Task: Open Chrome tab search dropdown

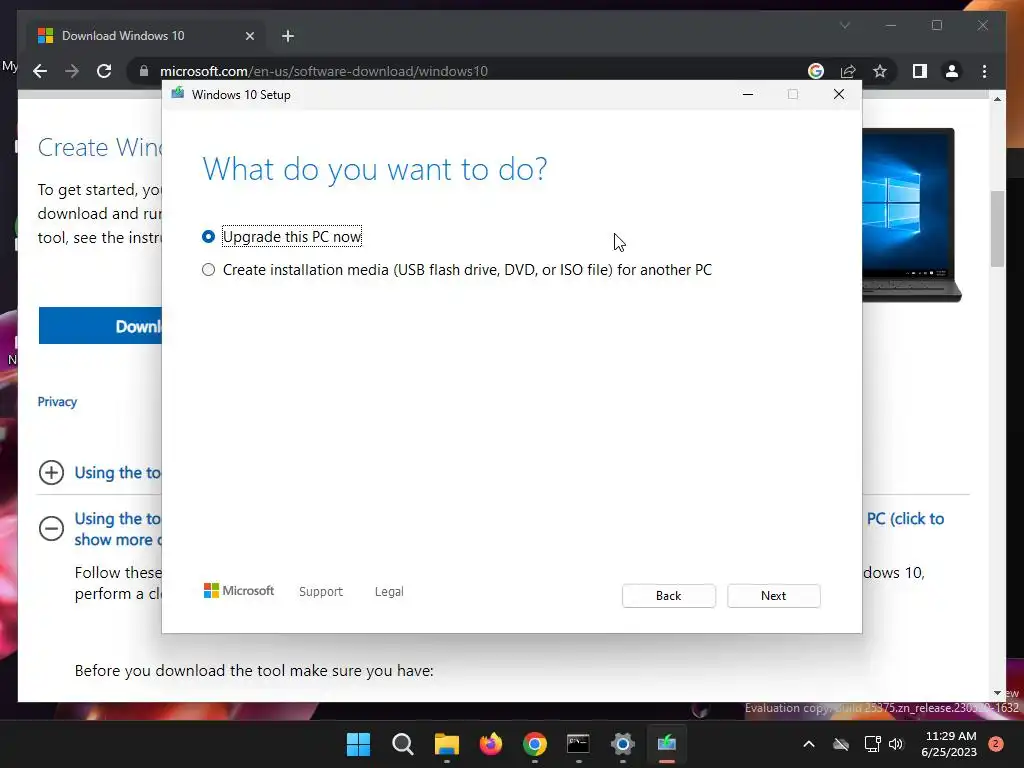Action: click(x=844, y=25)
